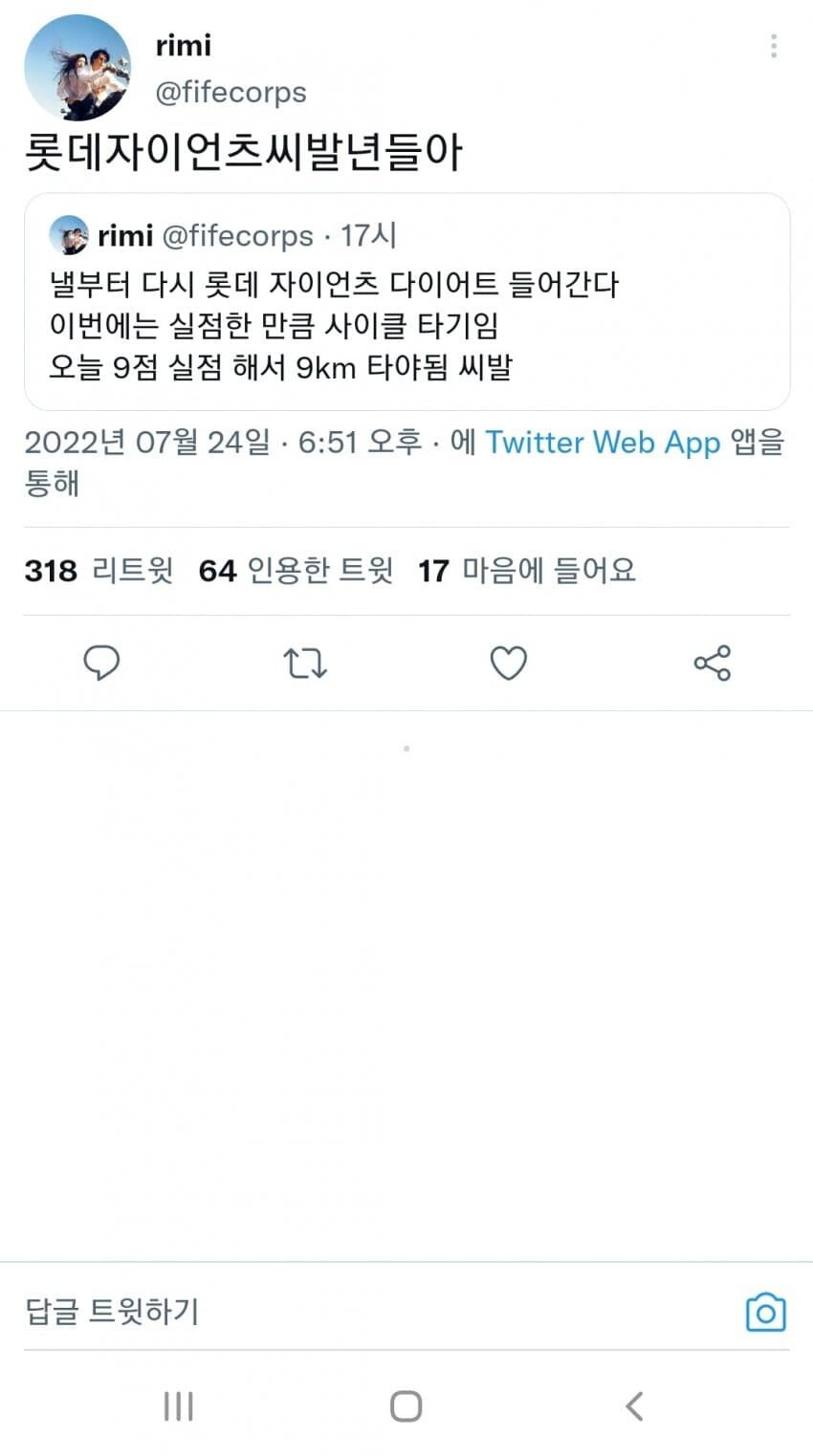Viewport: 813px width, 1456px height.
Task: Tap the small avatar in quoted tweet
Action: pos(69,235)
